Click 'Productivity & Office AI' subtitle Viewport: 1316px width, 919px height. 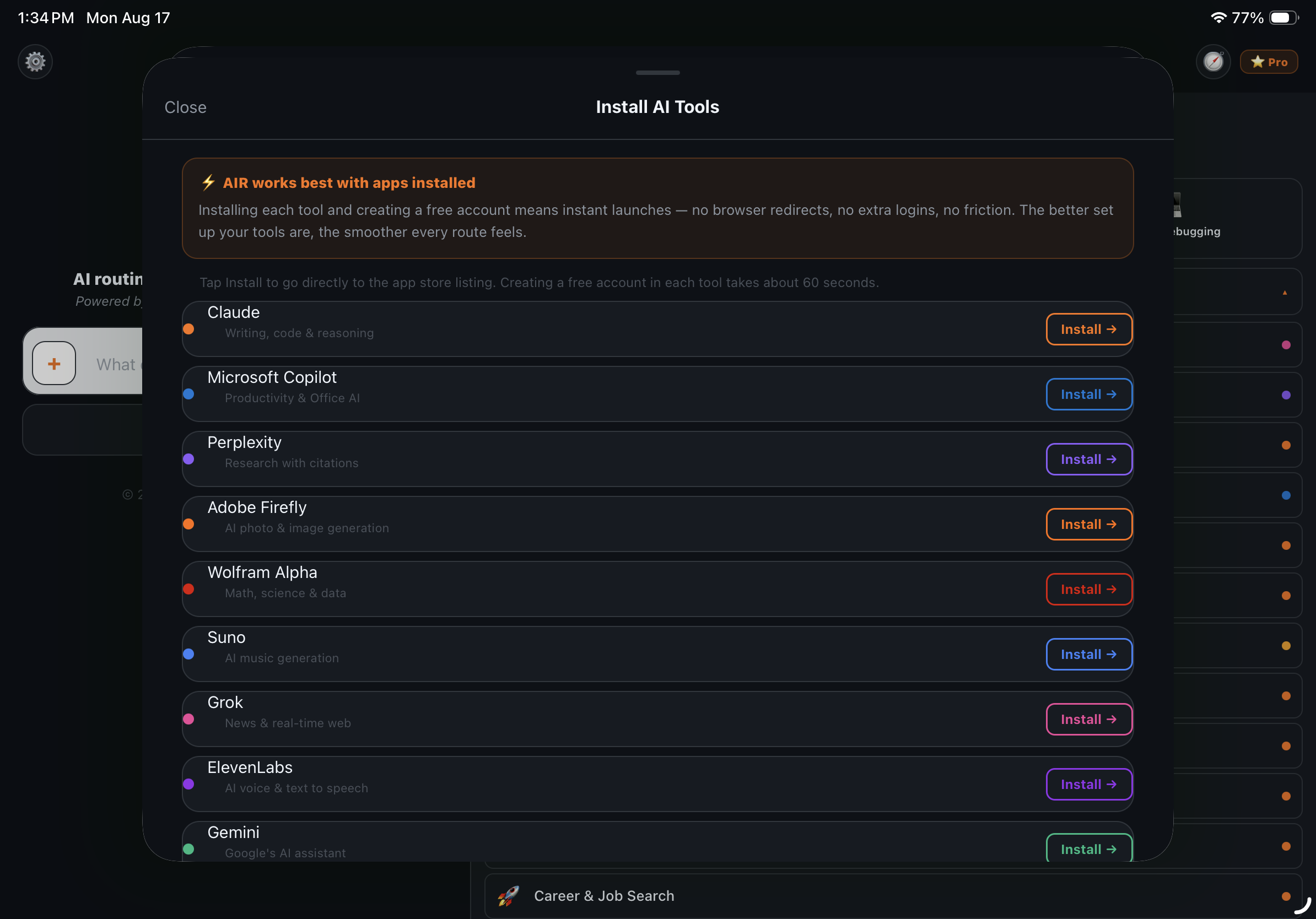292,398
